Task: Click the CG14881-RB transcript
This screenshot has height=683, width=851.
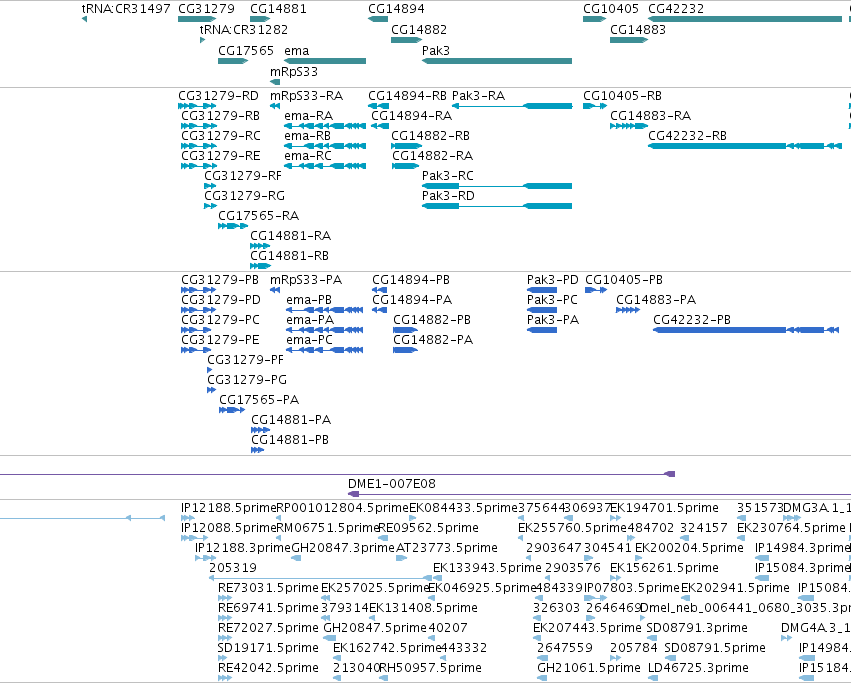Action: click(x=261, y=266)
